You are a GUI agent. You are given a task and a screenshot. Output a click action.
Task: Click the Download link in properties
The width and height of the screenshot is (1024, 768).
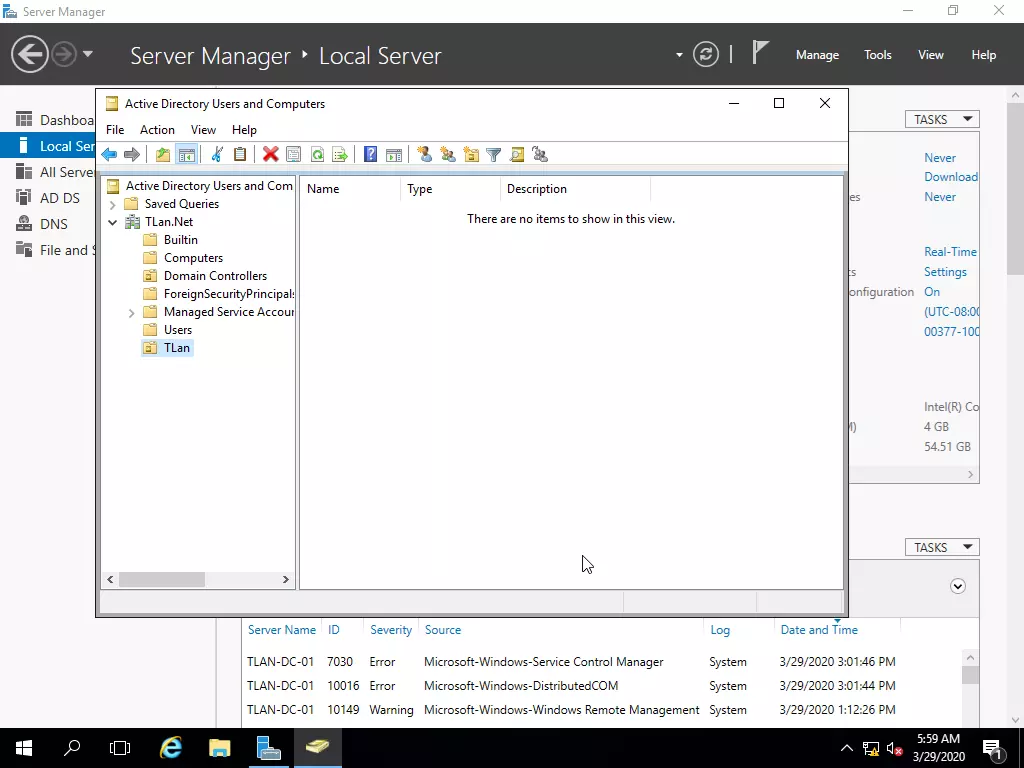tap(951, 177)
